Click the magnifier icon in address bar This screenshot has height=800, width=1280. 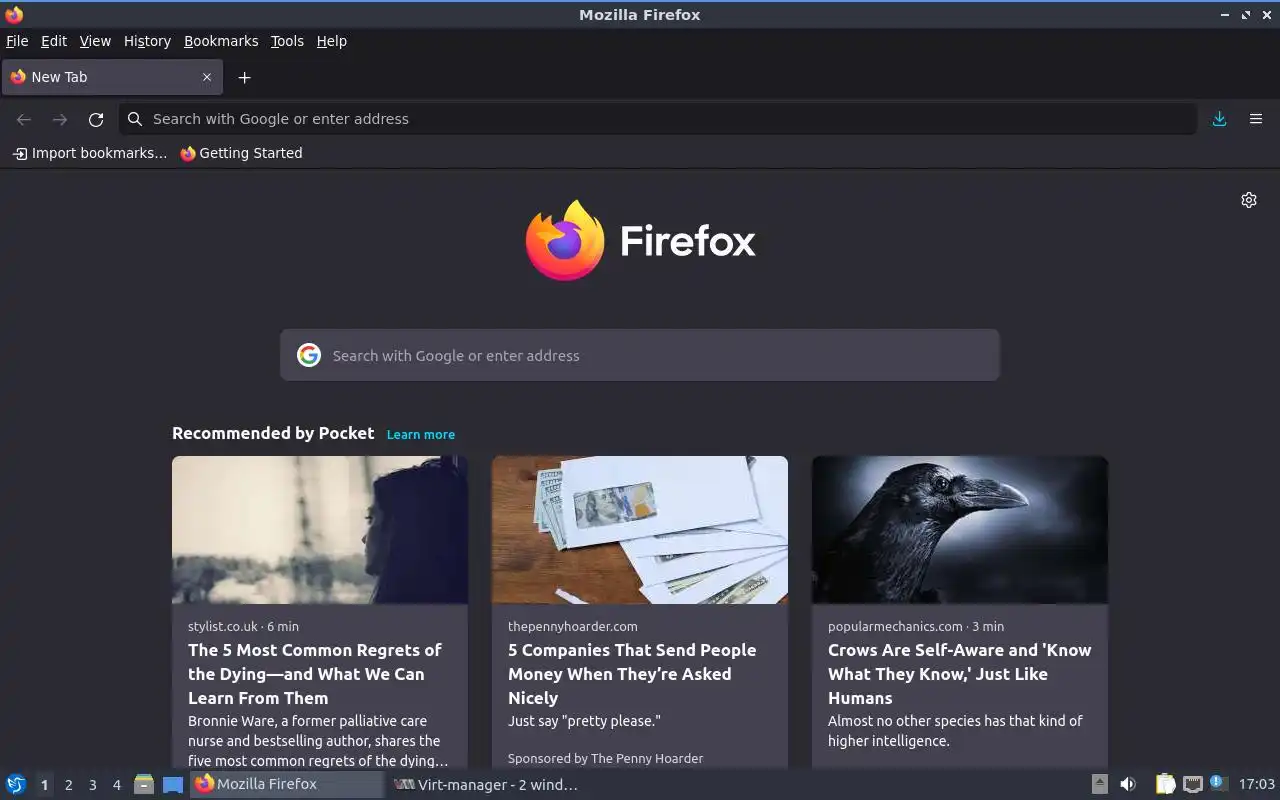click(135, 119)
